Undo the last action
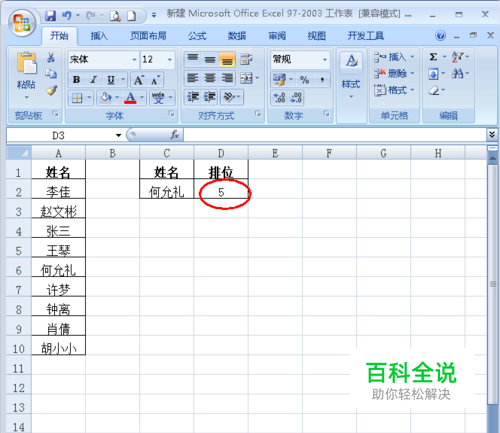The height and width of the screenshot is (433, 500). coord(66,15)
